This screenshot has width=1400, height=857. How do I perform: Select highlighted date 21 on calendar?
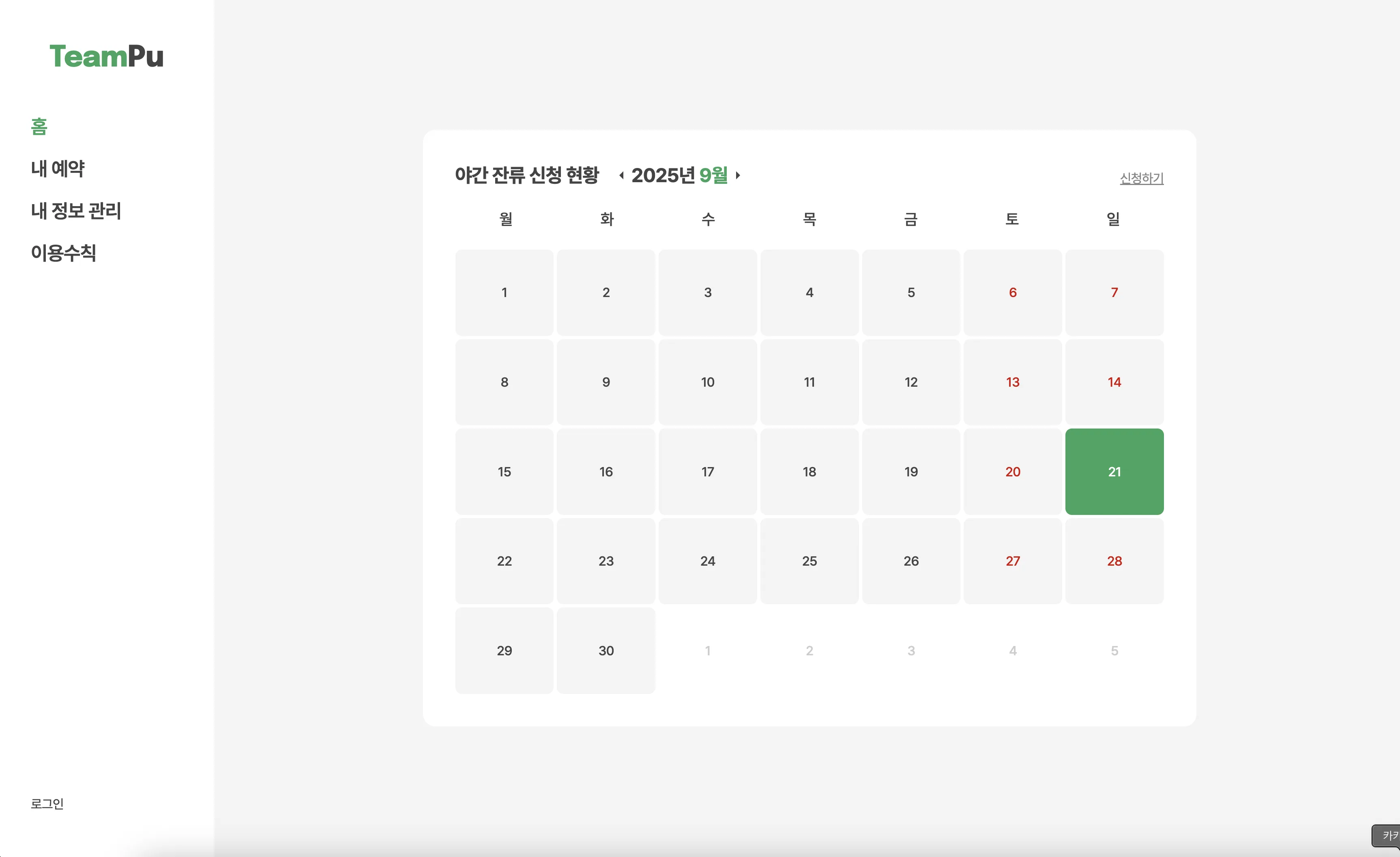click(x=1114, y=472)
